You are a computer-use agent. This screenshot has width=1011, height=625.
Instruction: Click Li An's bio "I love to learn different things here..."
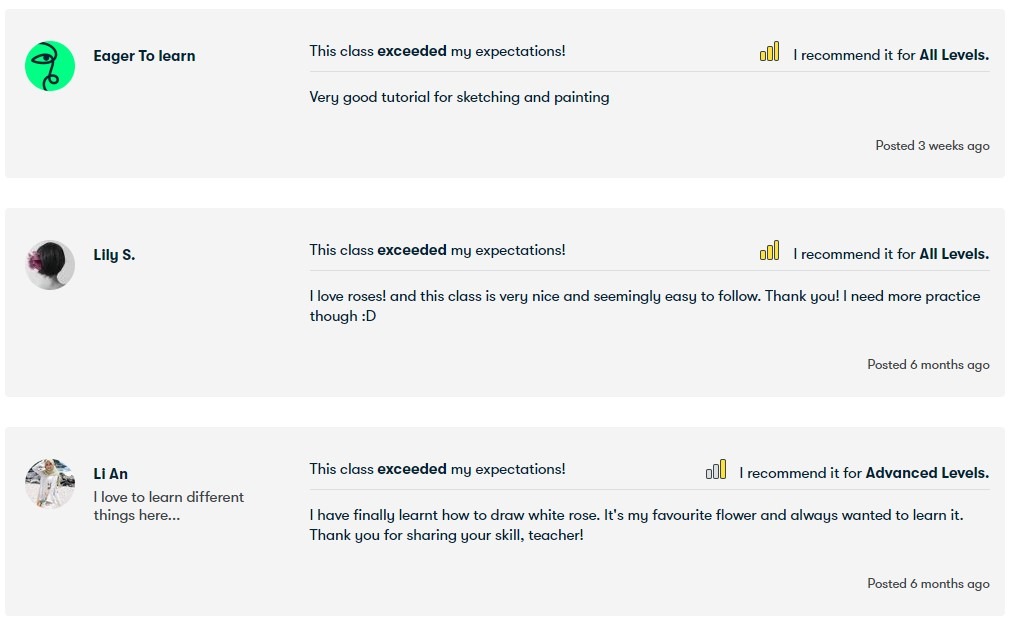click(x=168, y=506)
